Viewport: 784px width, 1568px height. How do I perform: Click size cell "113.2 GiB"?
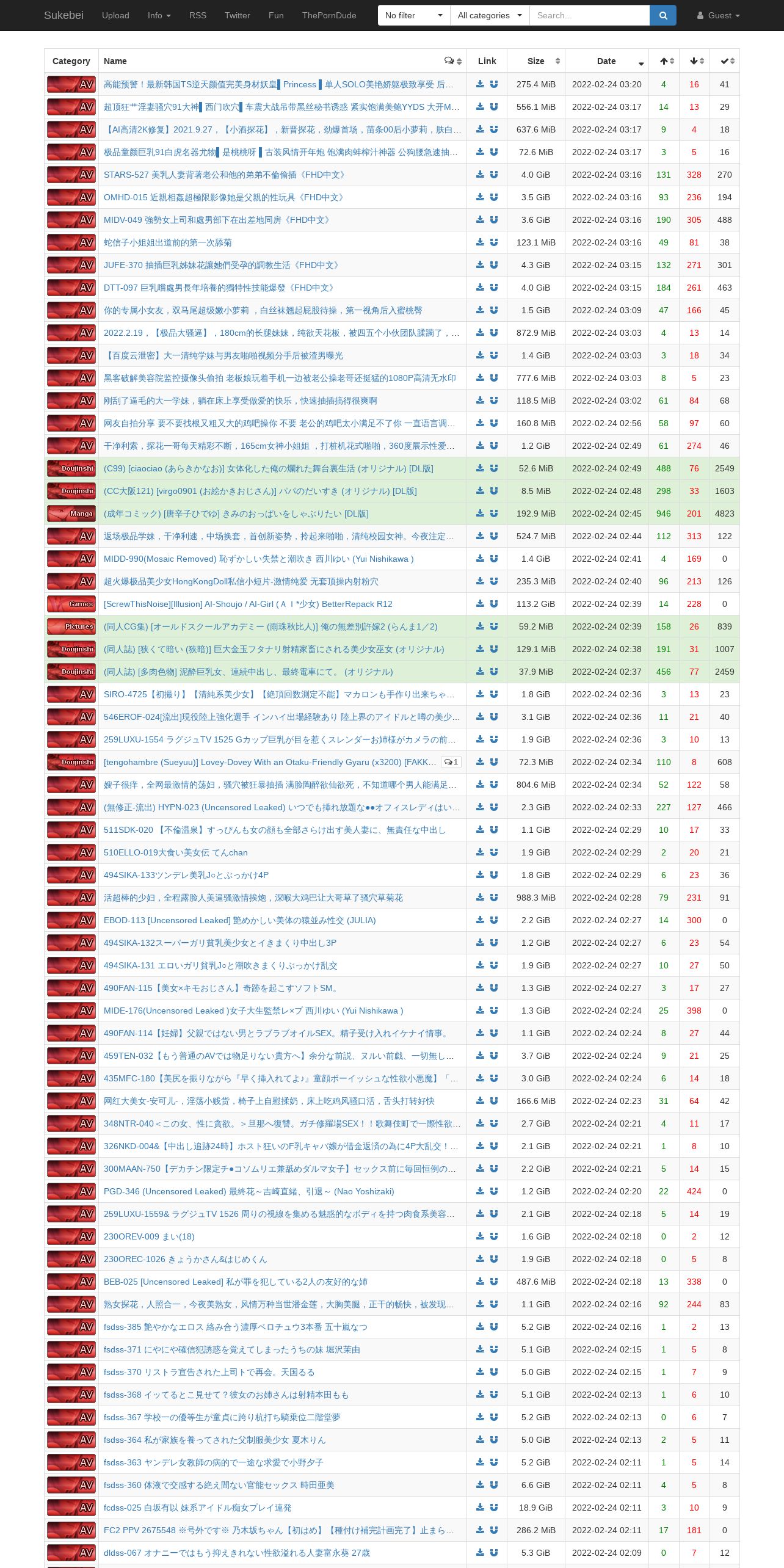[536, 604]
